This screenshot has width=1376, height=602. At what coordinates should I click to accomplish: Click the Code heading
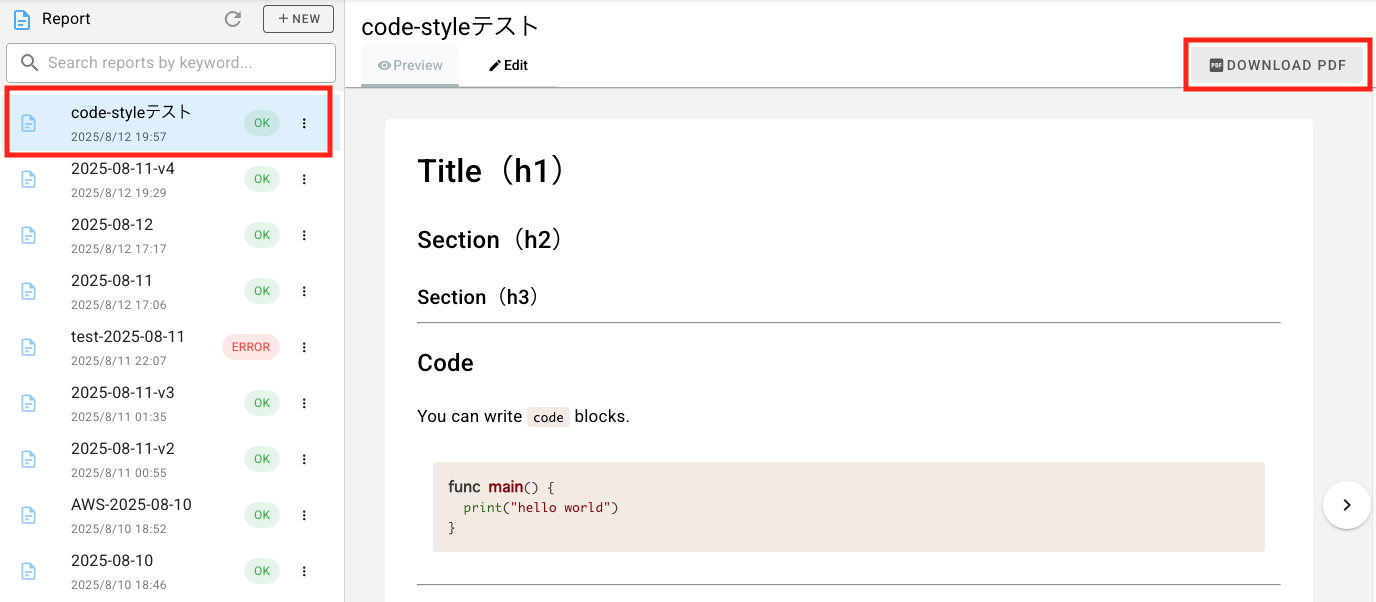445,363
